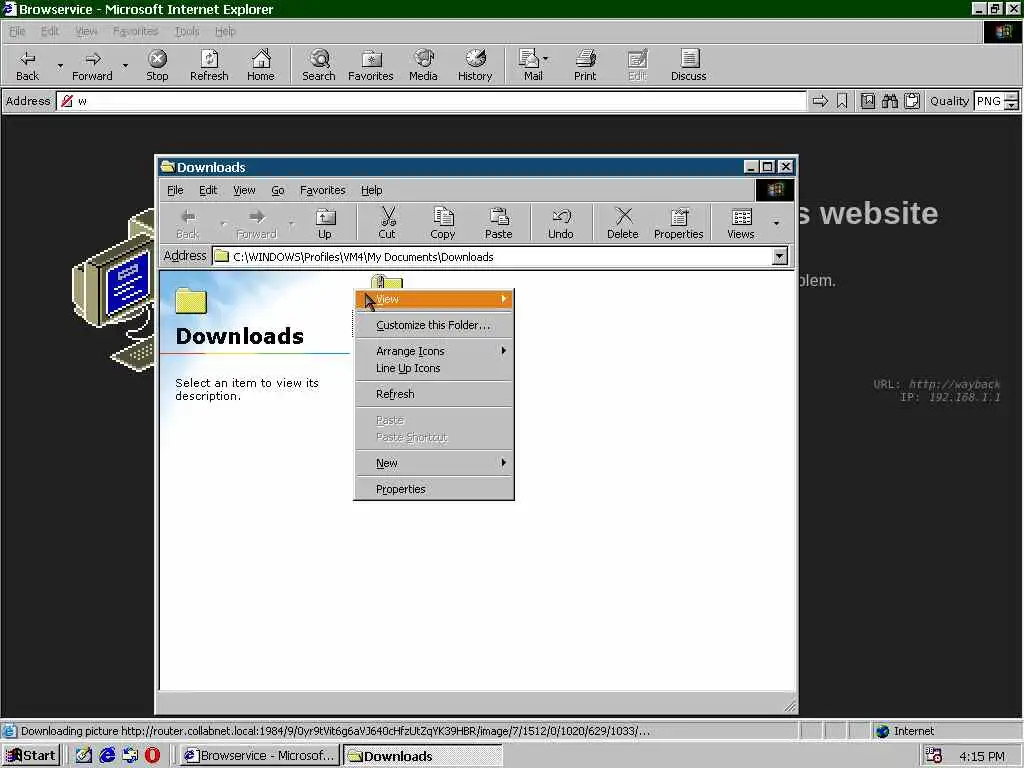Open the Media toolbar button

(x=423, y=65)
